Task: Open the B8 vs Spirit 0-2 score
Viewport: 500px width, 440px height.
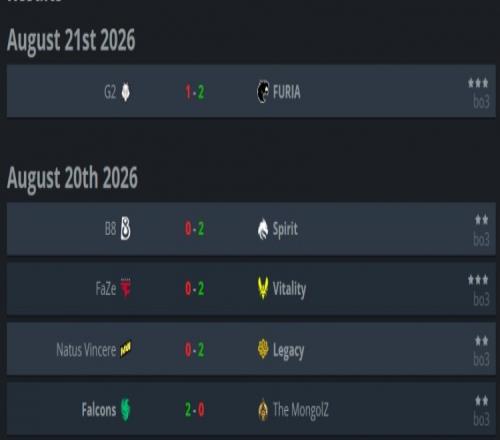Action: tap(195, 229)
